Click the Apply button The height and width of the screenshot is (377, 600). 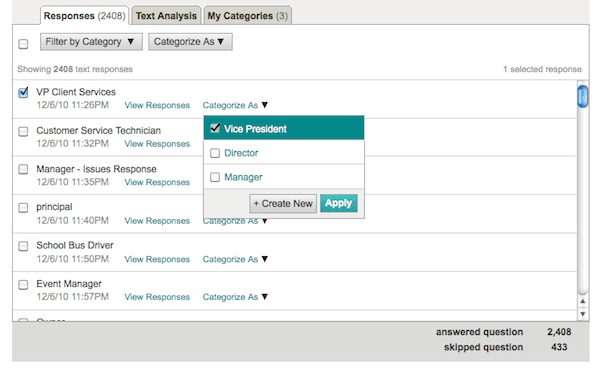coord(339,203)
